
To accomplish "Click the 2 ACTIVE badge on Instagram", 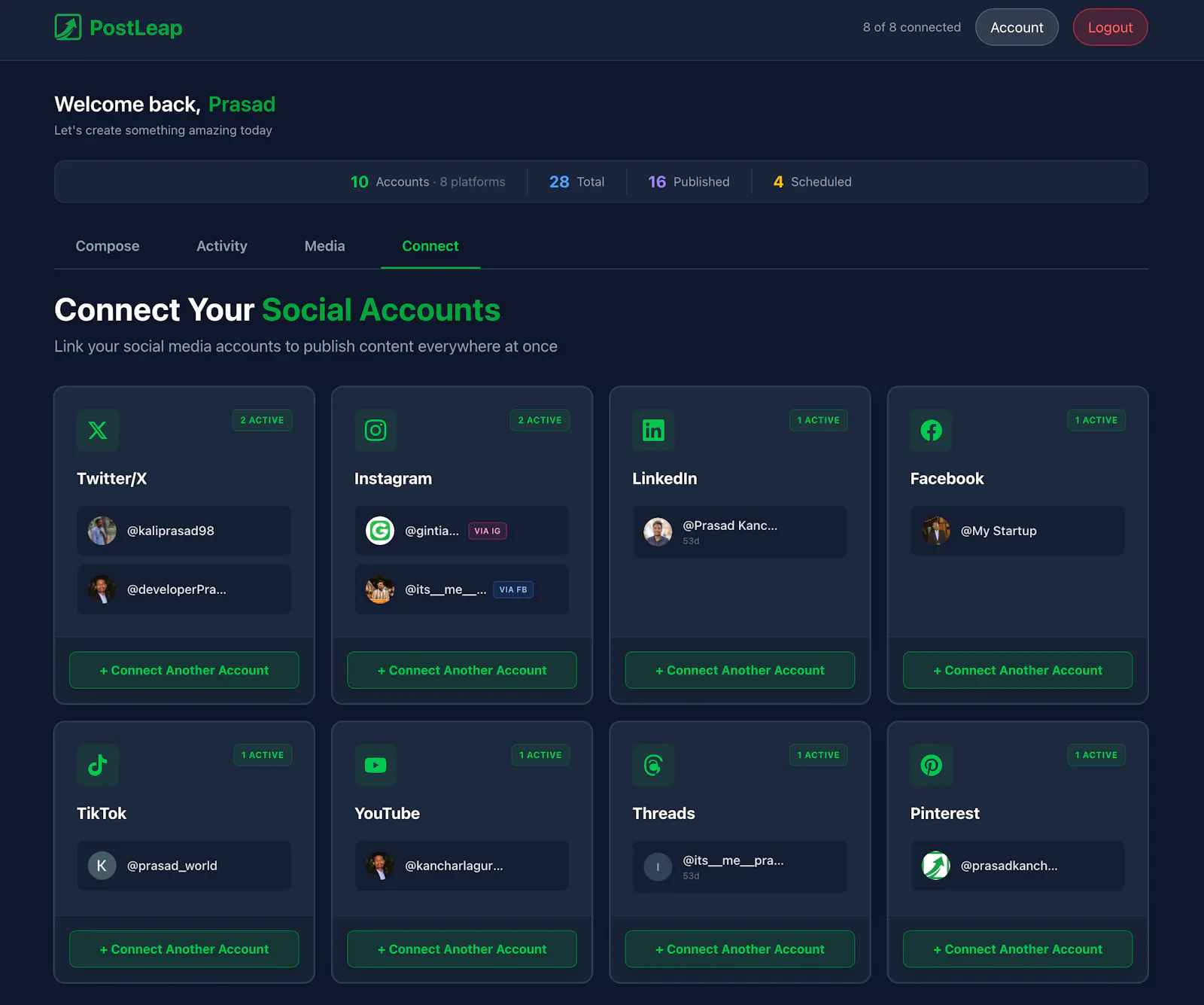I will click(x=540, y=420).
